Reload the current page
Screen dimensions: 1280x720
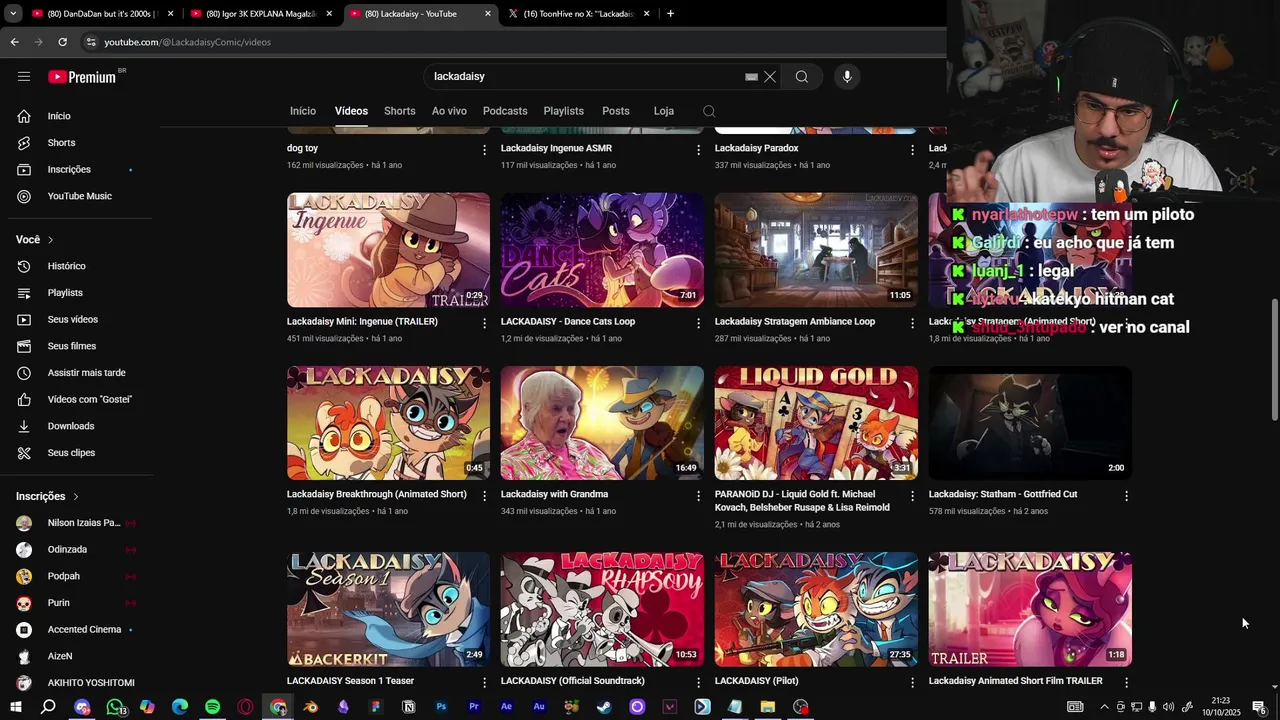[62, 42]
